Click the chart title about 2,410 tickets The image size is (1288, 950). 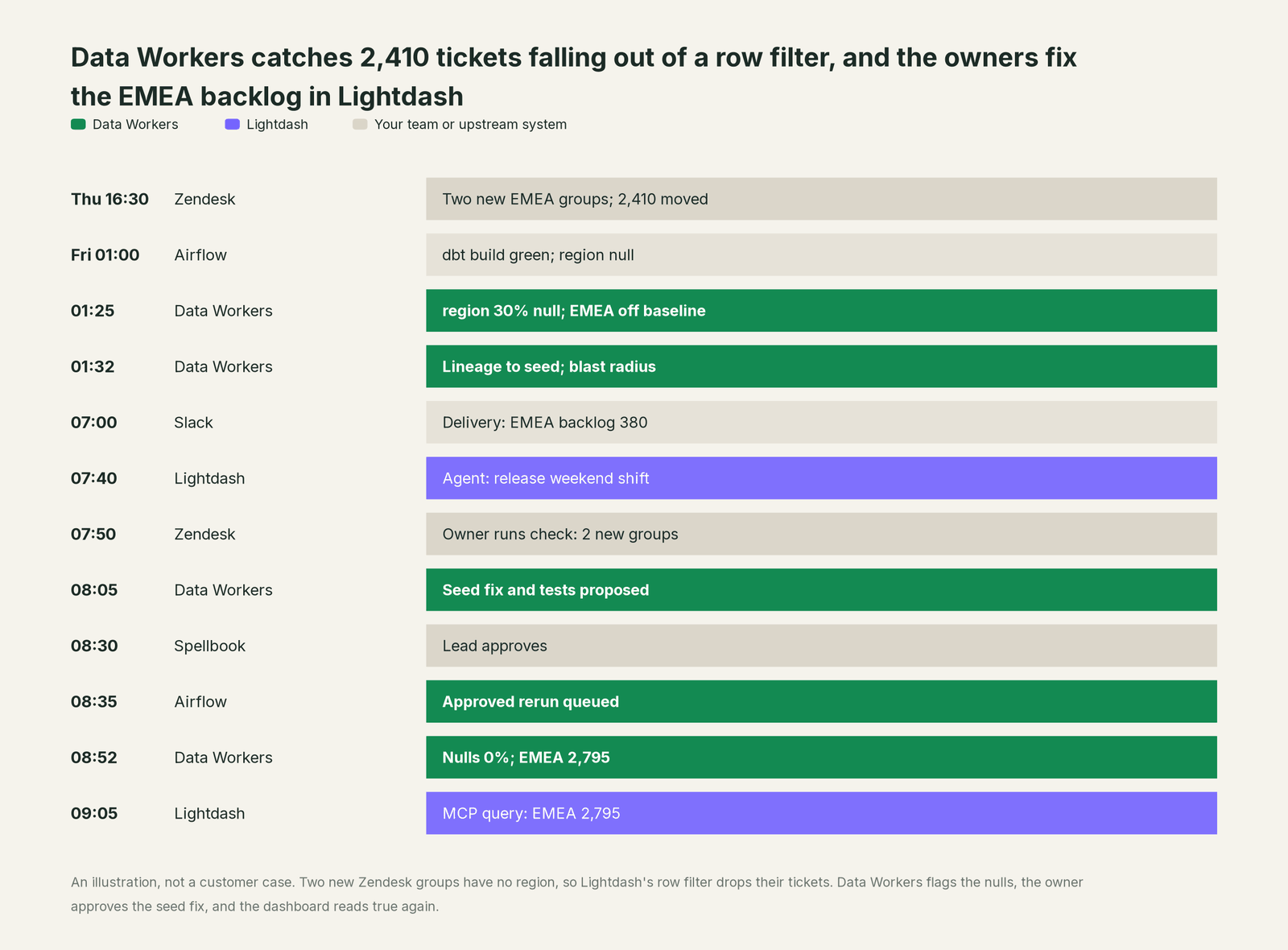tap(574, 76)
